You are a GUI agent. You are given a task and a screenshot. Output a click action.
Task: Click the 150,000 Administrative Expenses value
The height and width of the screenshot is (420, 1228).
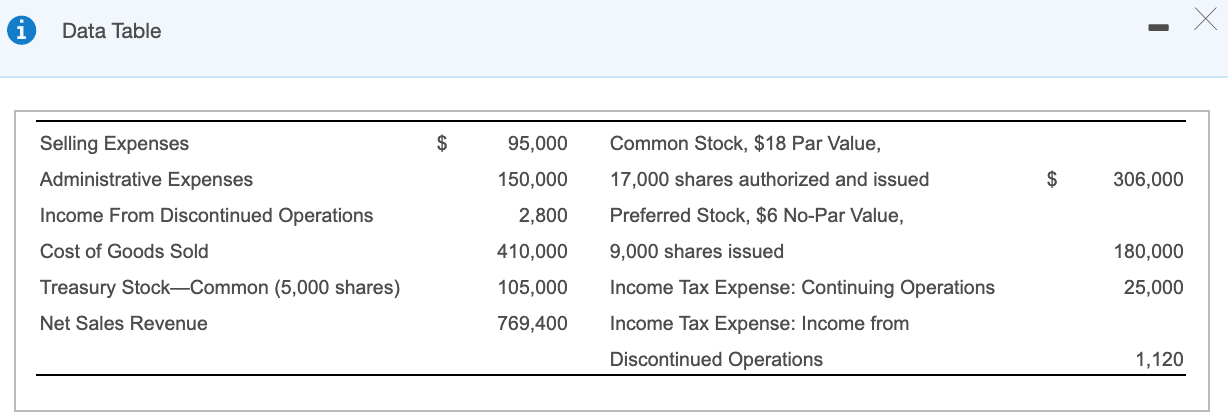click(x=533, y=180)
